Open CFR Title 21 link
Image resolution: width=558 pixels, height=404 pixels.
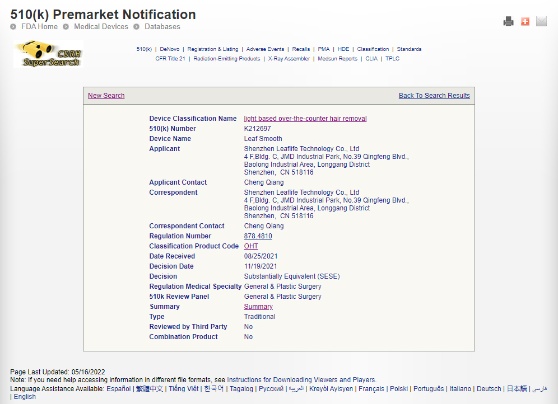point(170,59)
